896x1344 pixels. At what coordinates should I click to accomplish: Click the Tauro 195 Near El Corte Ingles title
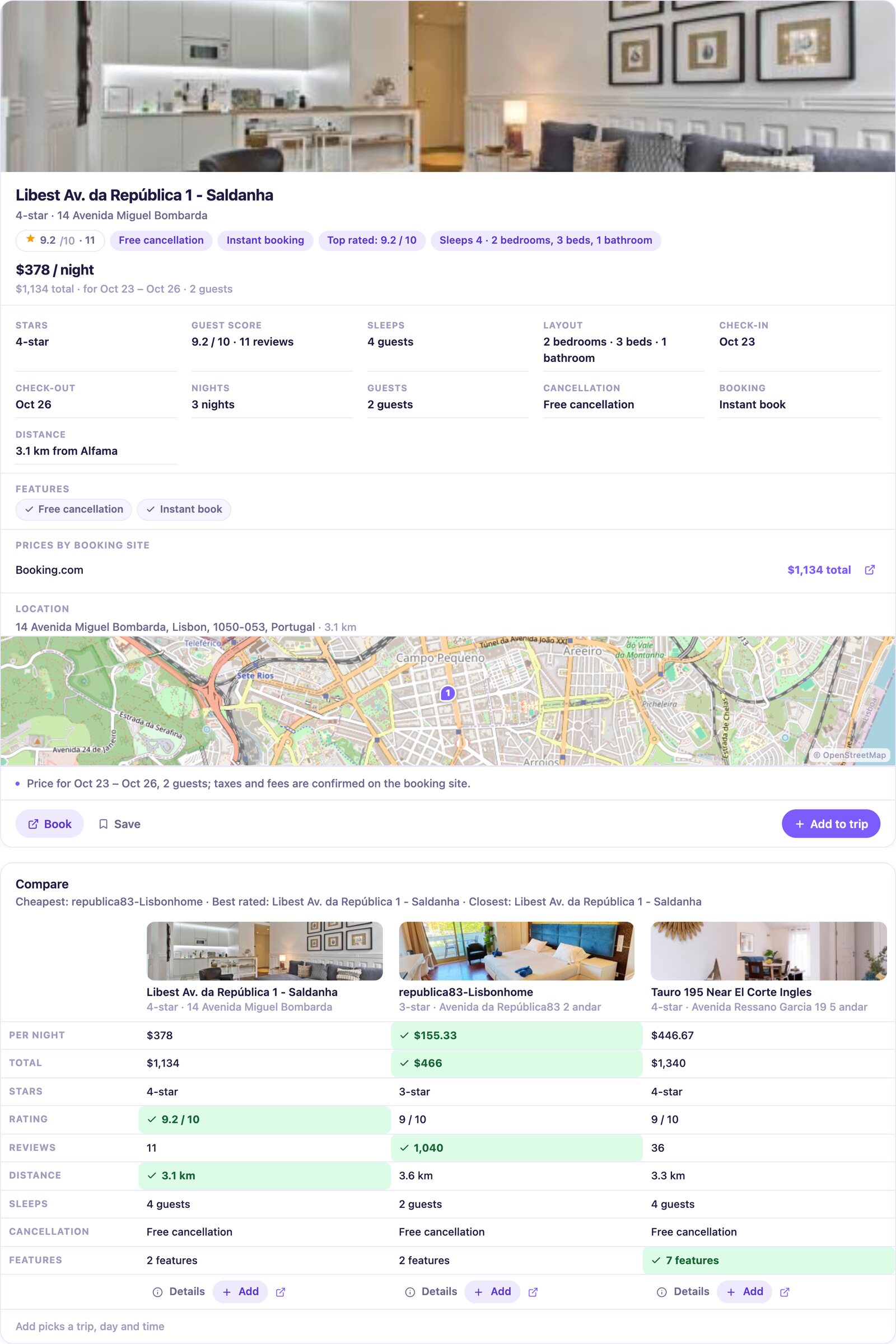731,992
